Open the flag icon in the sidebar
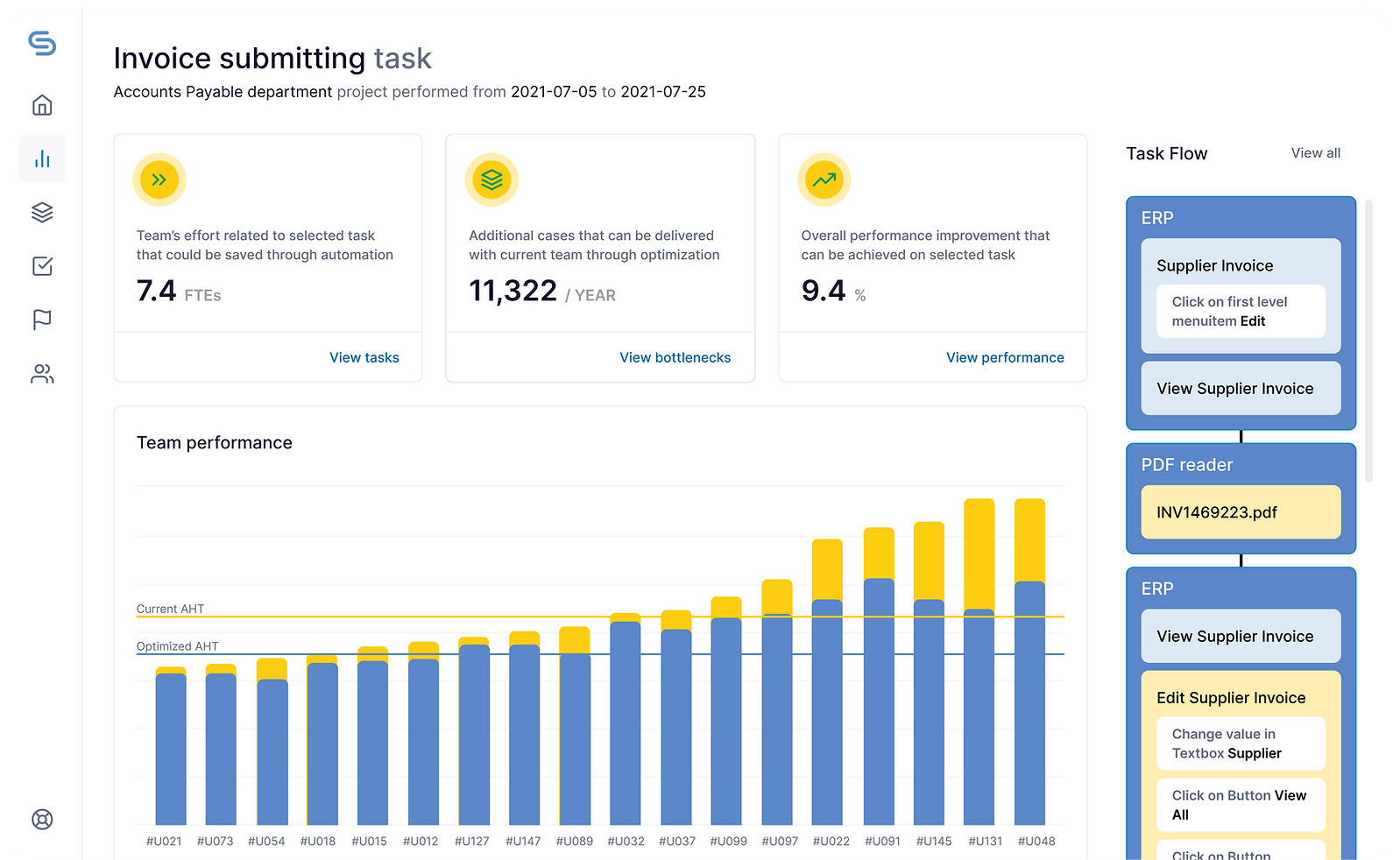 [42, 320]
